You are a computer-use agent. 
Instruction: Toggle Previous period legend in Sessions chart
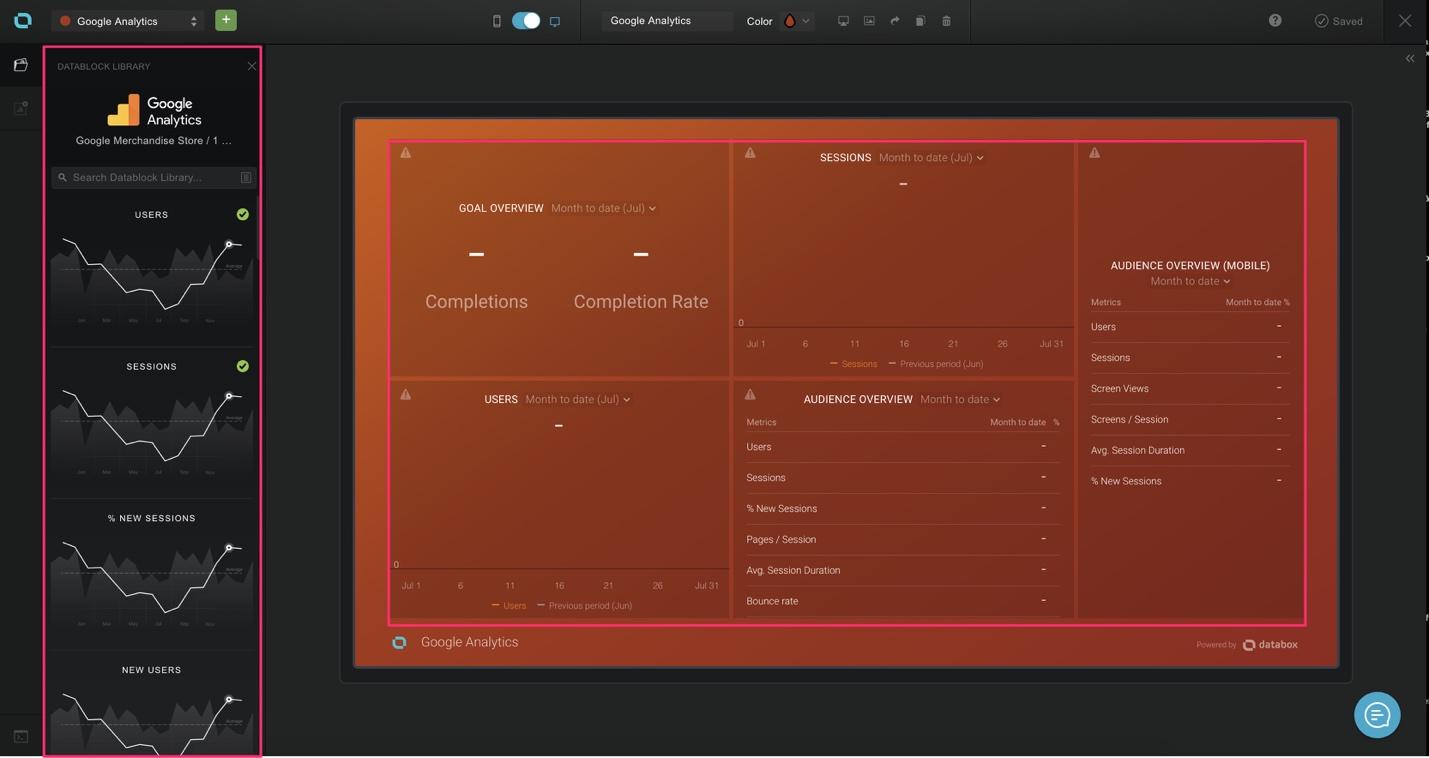(936, 364)
